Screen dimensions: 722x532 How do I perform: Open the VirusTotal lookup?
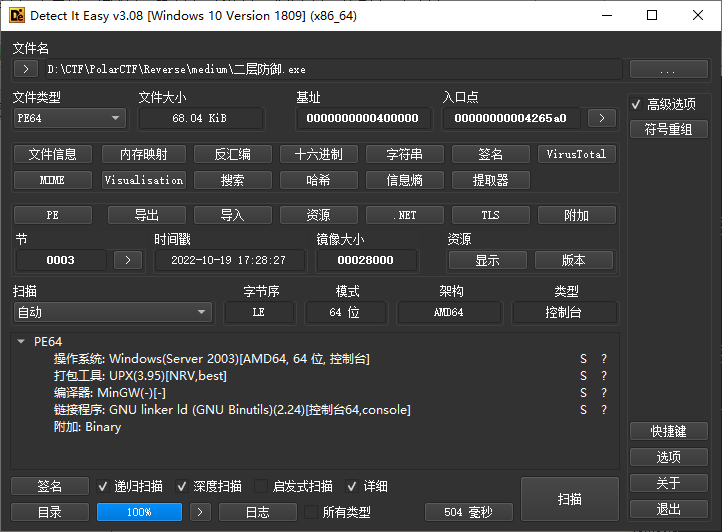click(576, 154)
